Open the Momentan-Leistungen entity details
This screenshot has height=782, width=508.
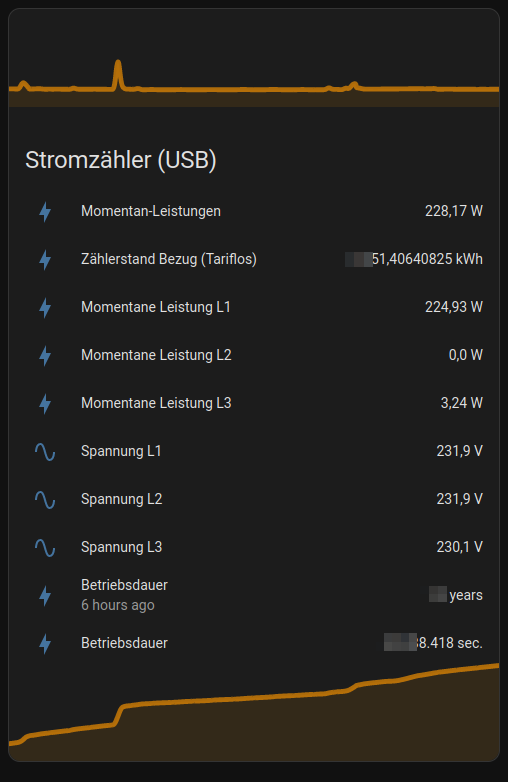pyautogui.click(x=151, y=211)
